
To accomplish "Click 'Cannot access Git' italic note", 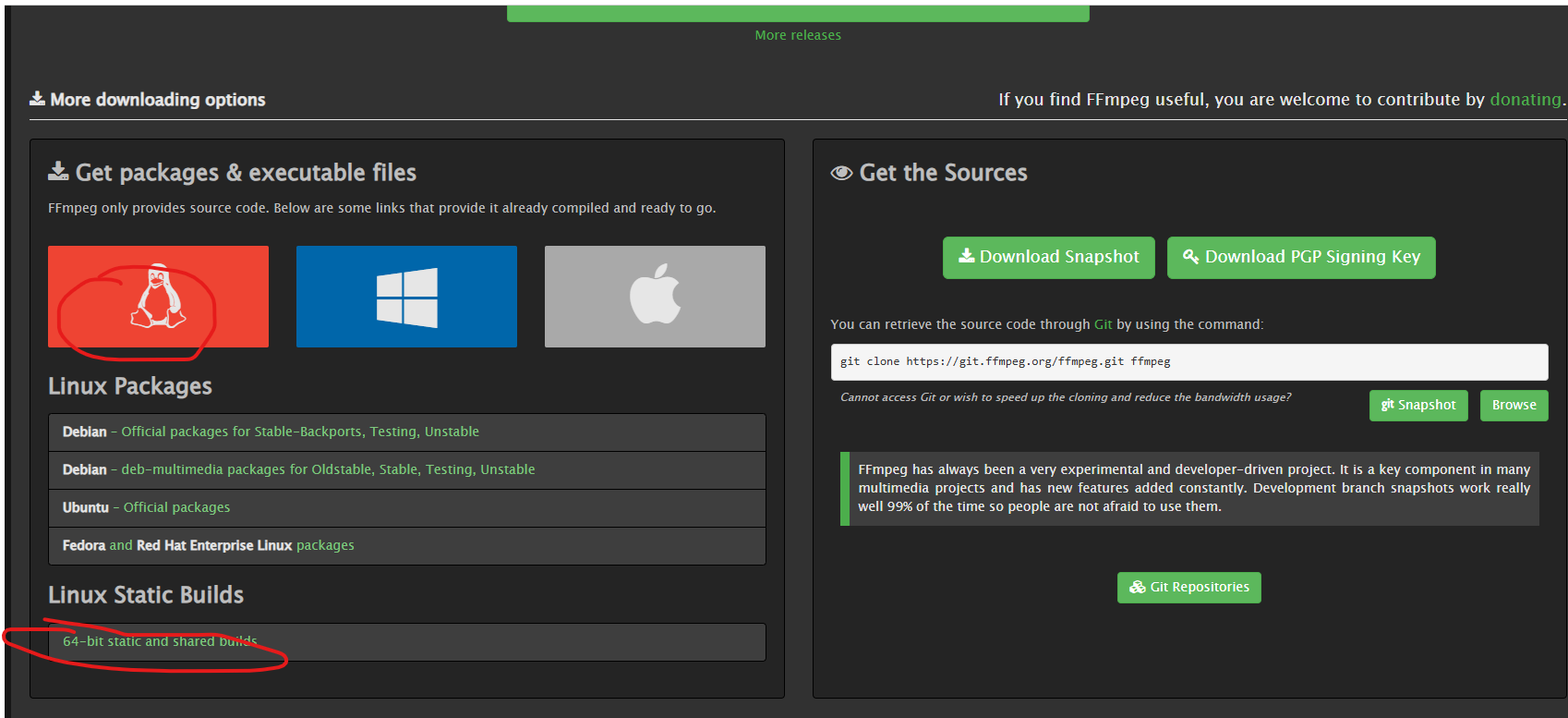I will click(x=1066, y=397).
